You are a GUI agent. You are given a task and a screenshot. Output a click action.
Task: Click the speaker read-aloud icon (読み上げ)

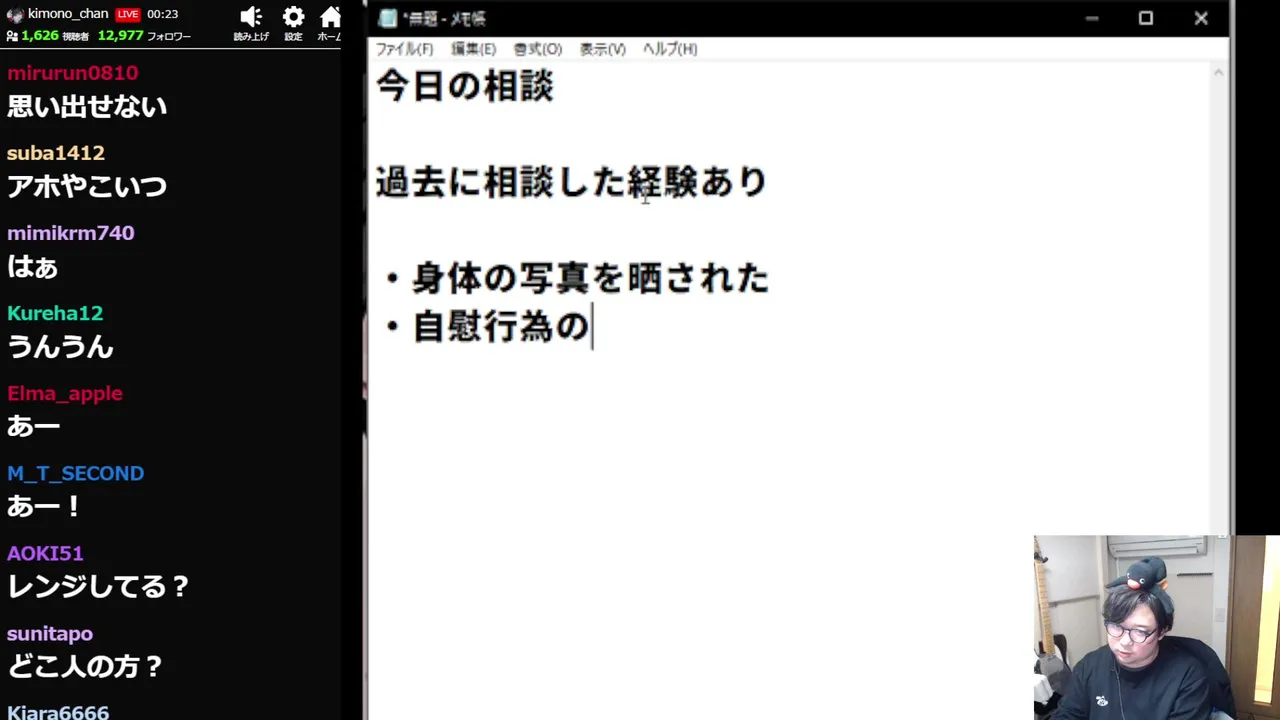coord(251,17)
